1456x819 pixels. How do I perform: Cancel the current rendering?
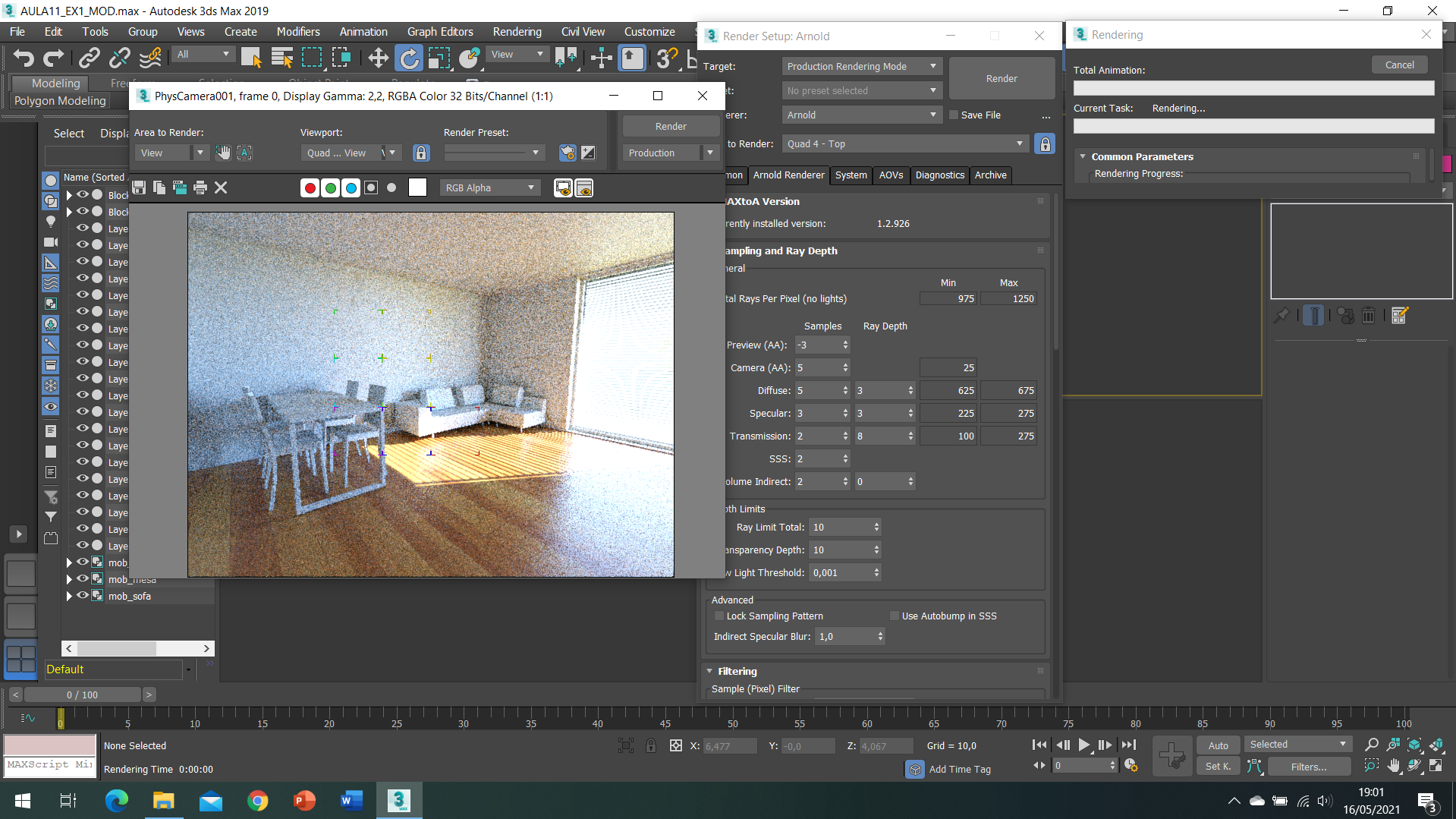(1398, 65)
